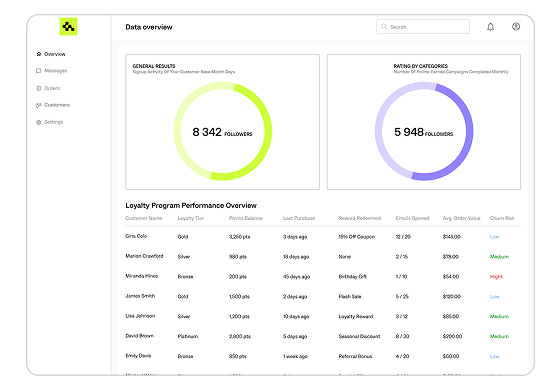Screen dimensions: 560x390
Task: Click the Loyalty Tier column header
Action: pos(191,218)
